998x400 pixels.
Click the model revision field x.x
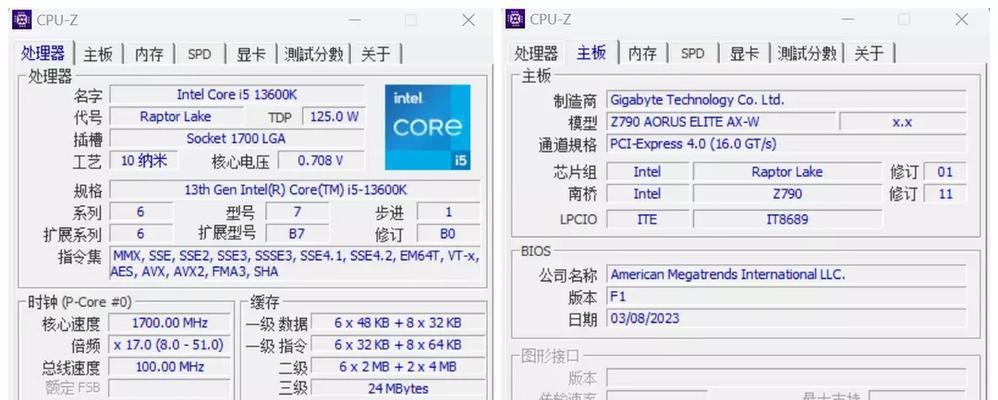(x=903, y=122)
